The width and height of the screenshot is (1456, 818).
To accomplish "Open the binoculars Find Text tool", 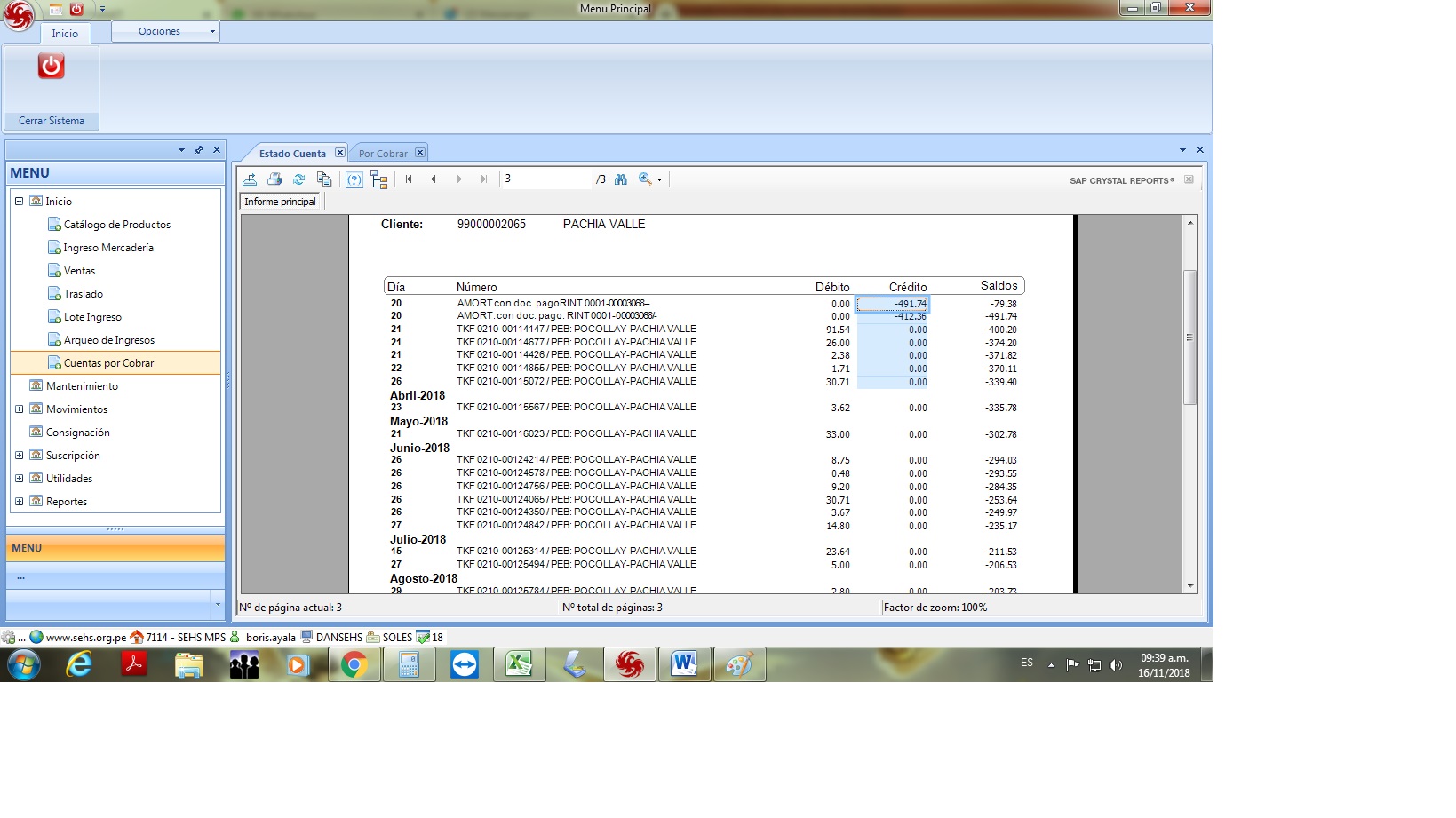I will (x=621, y=179).
